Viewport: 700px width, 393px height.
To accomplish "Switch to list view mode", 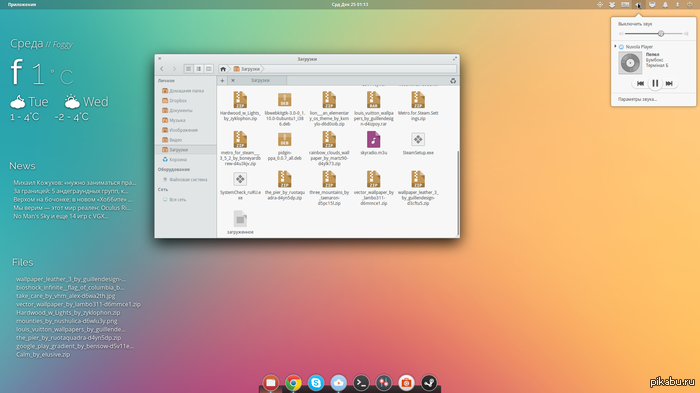I will [199, 69].
